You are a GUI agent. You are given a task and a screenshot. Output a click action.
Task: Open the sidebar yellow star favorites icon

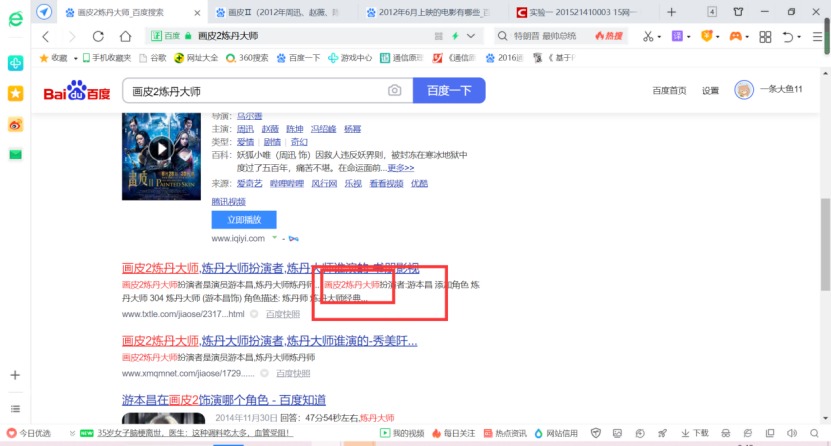(15, 94)
